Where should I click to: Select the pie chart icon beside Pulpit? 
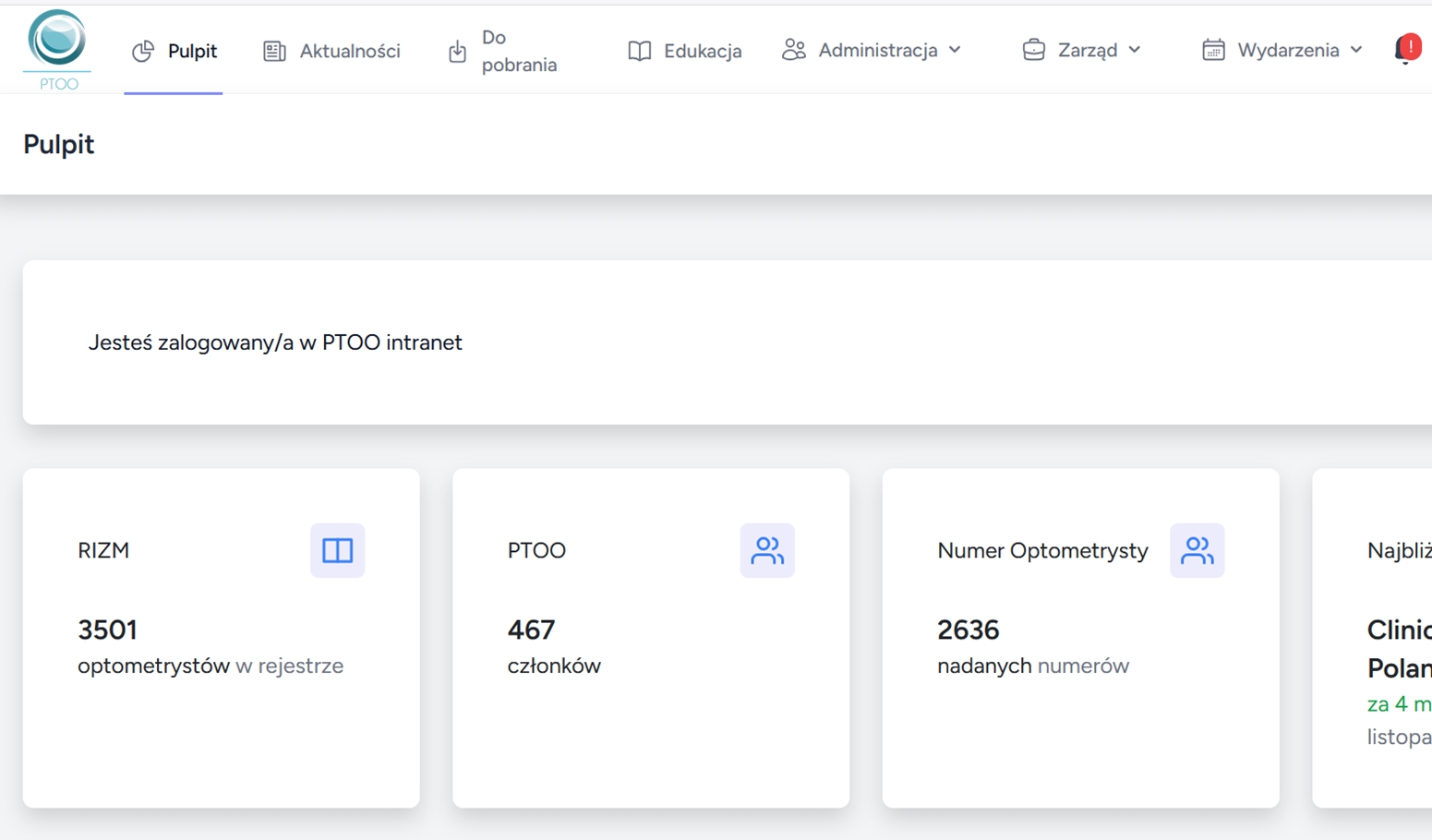click(143, 52)
